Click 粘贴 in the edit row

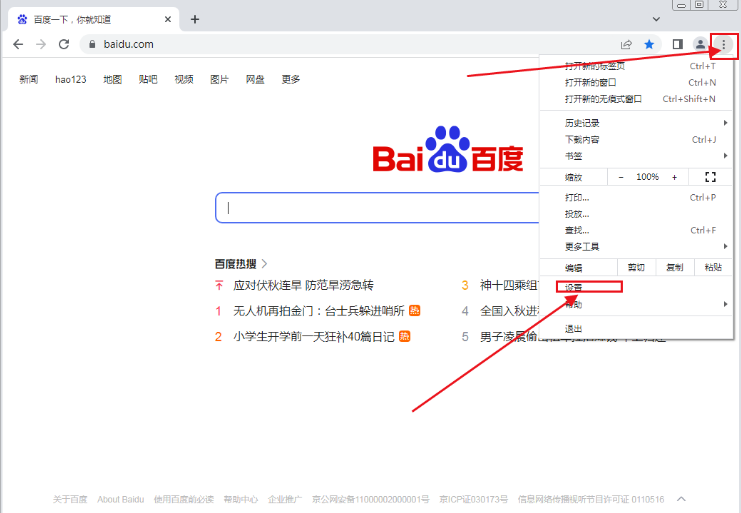pyautogui.click(x=713, y=267)
